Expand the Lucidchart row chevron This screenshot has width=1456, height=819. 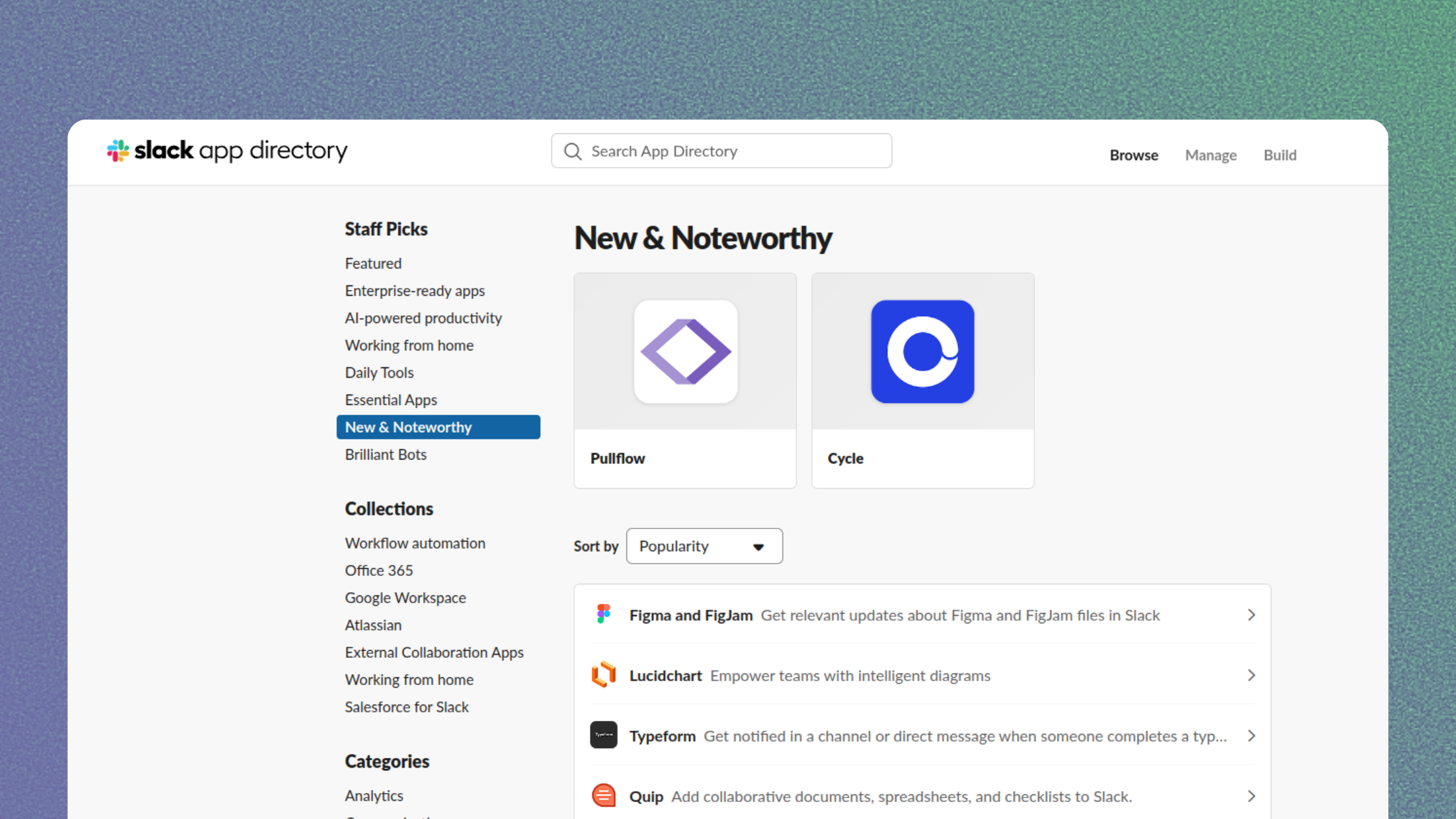[1251, 675]
